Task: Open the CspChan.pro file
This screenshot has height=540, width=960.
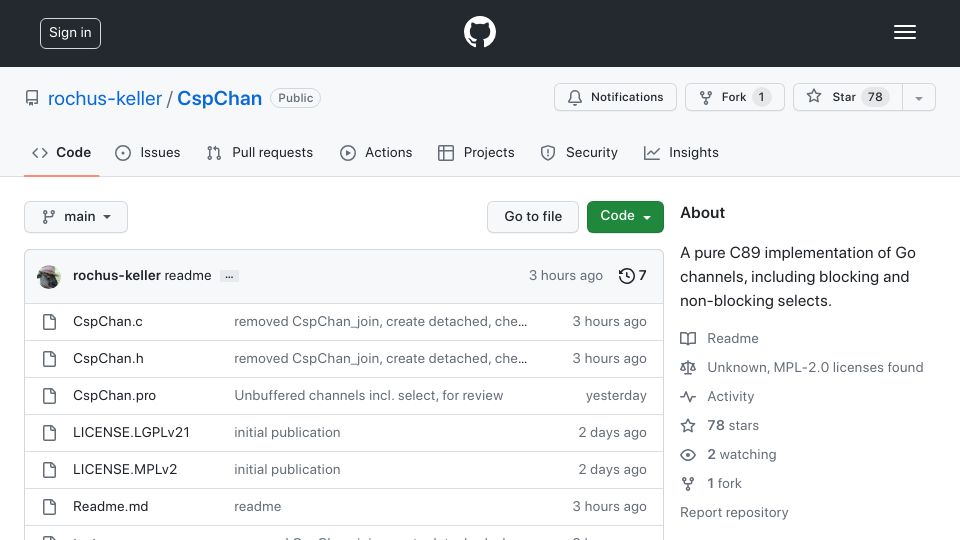Action: 114,396
